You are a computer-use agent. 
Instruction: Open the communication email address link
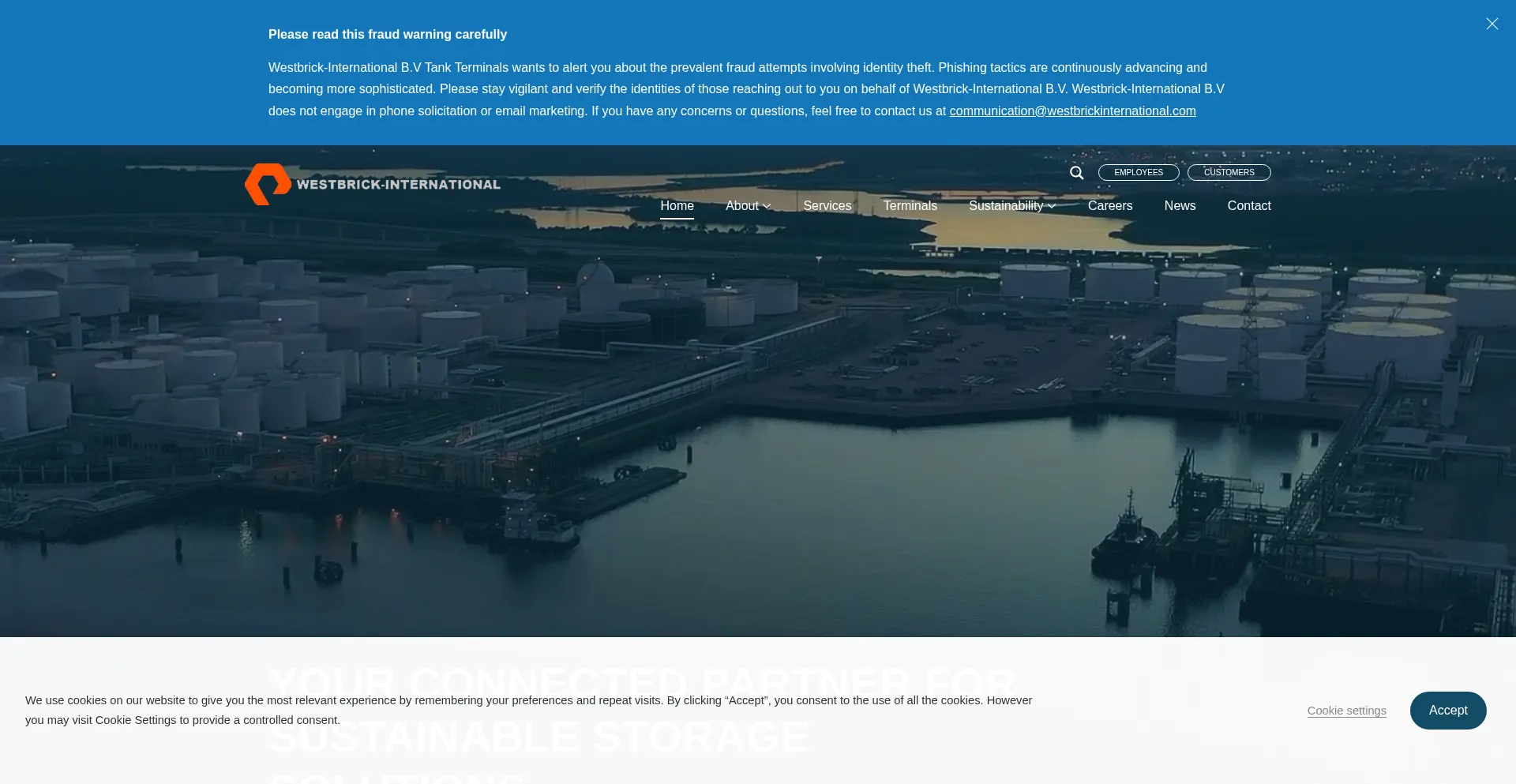pos(1071,111)
